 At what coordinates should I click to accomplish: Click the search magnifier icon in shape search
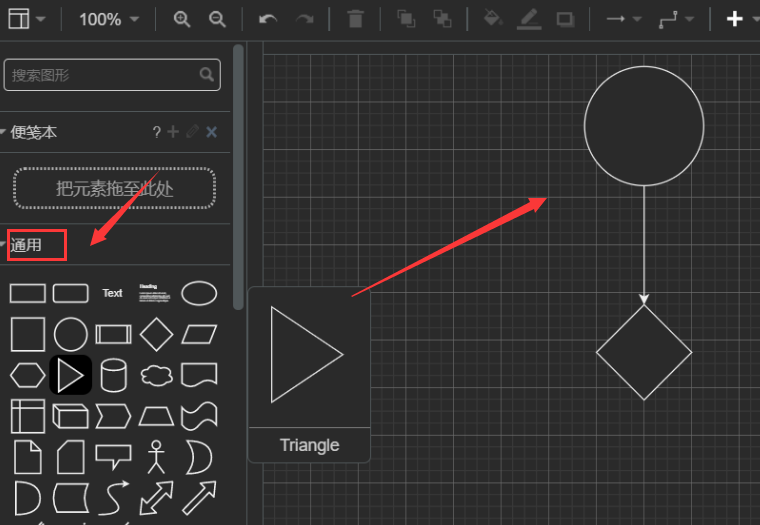[x=206, y=75]
